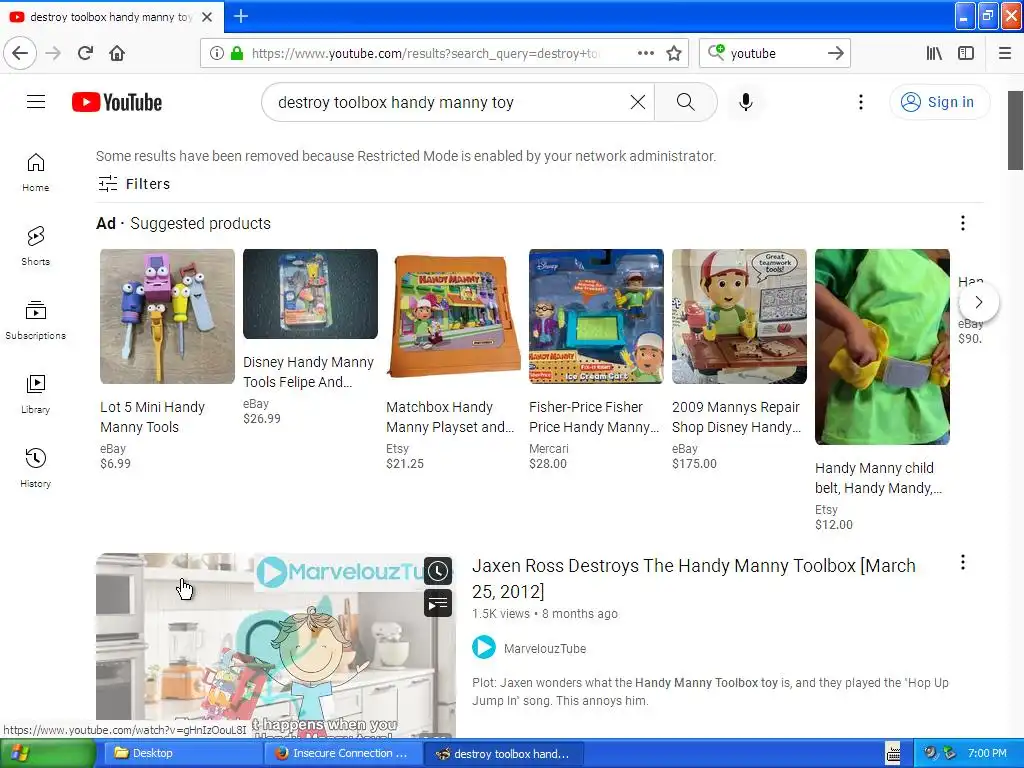The image size is (1024, 768).
Task: Close the YouTube browser tab
Action: coord(207,17)
